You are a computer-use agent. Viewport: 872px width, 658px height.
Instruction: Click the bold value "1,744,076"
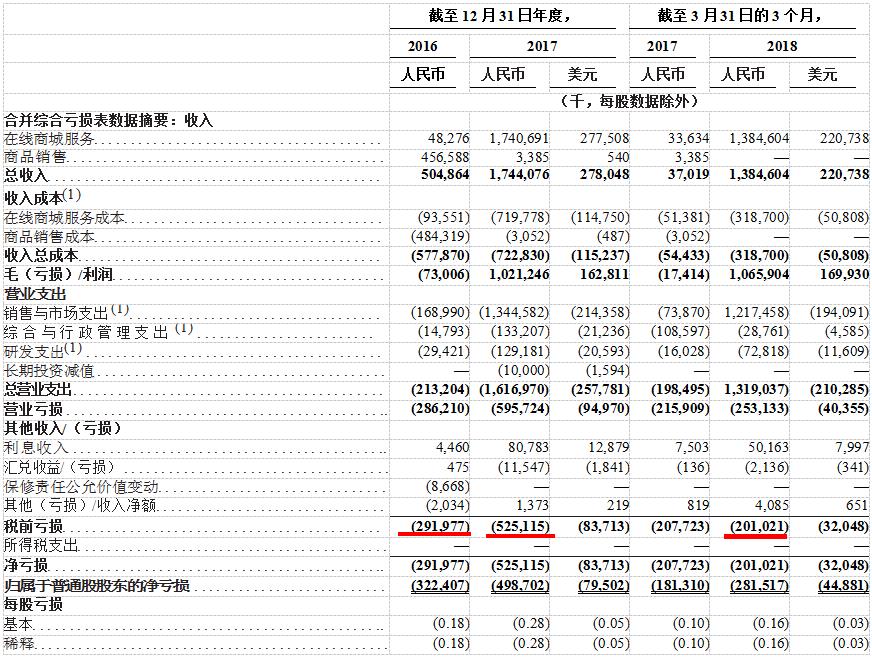click(x=519, y=175)
